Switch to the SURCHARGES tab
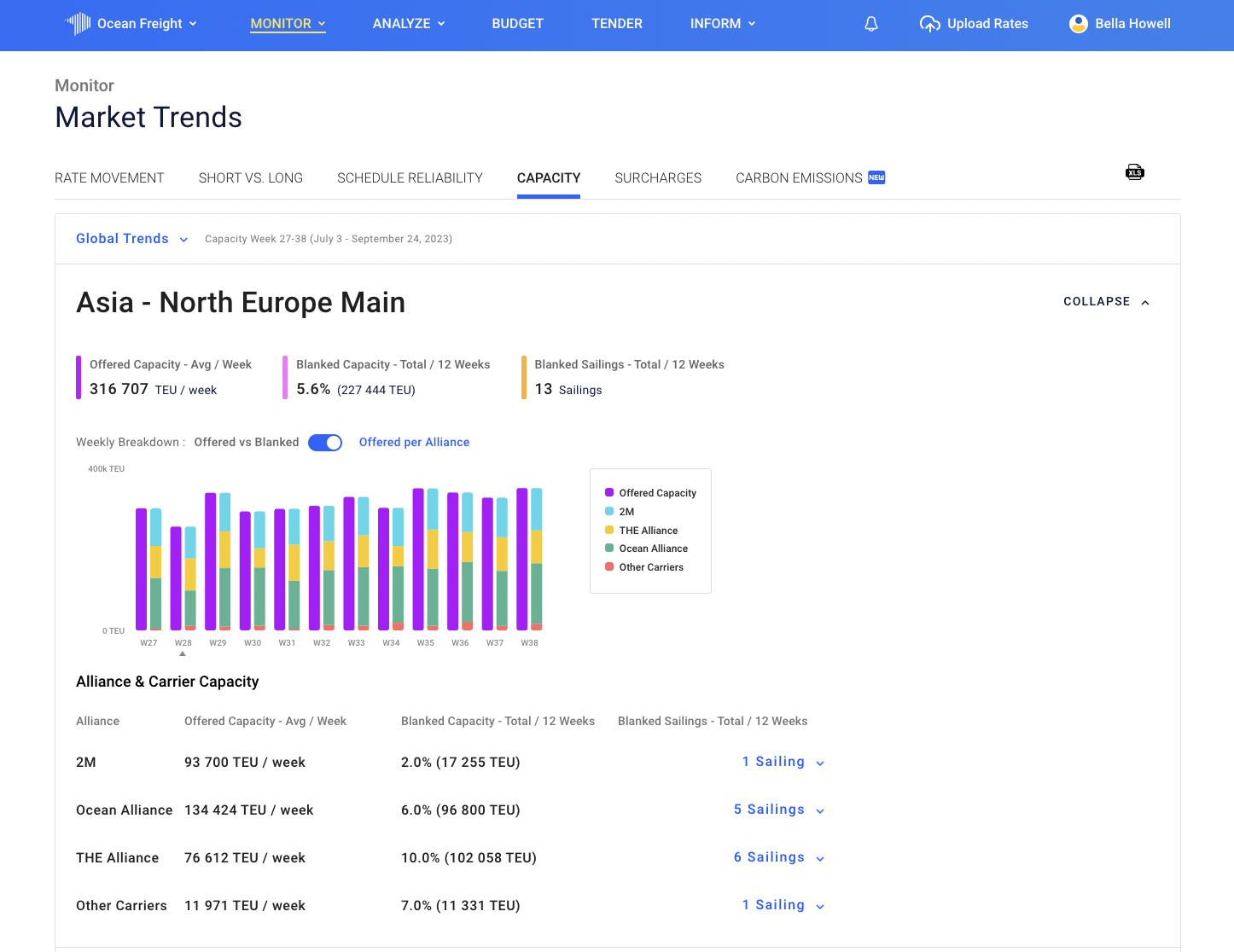This screenshot has width=1234, height=952. tap(658, 177)
